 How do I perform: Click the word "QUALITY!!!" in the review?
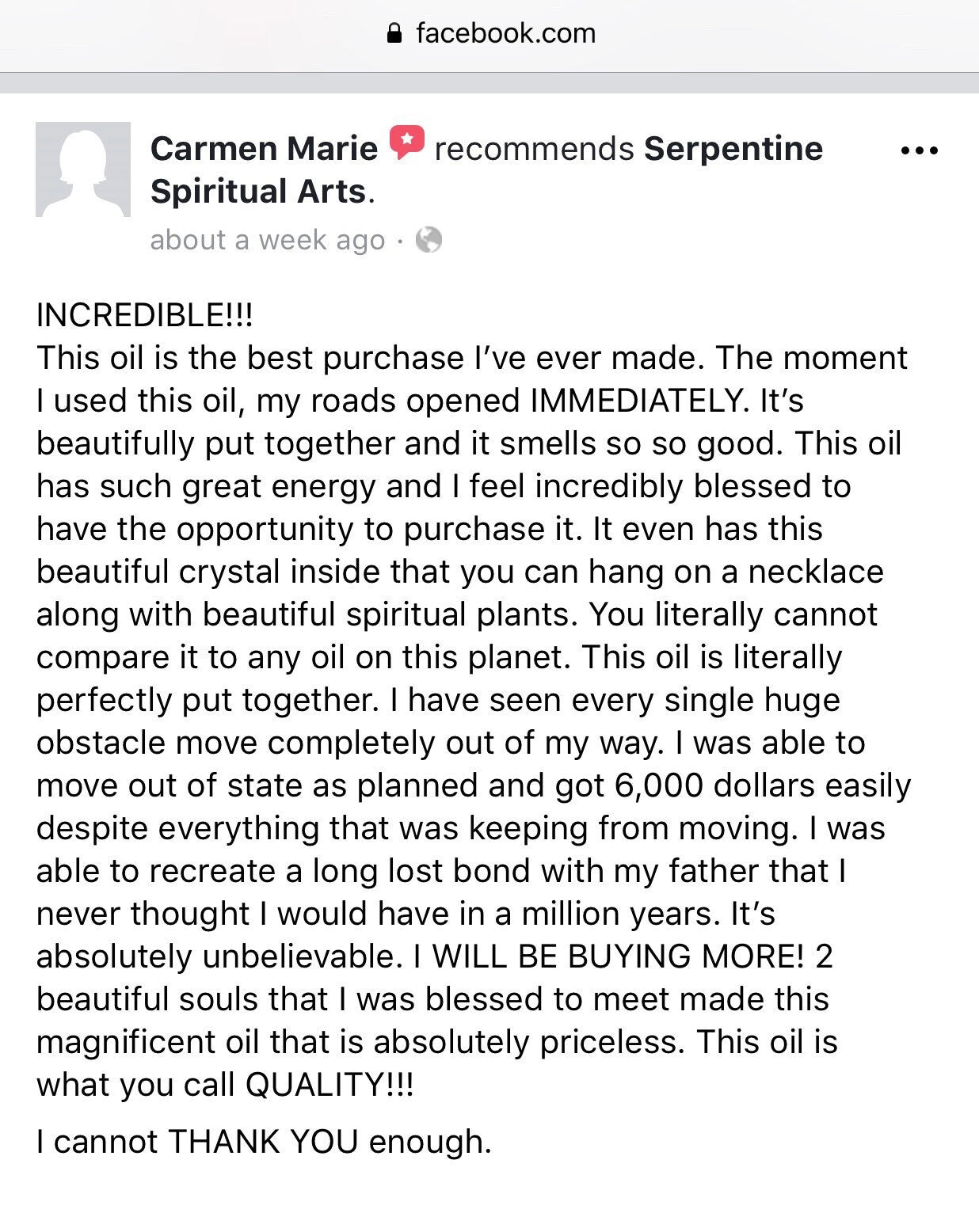pyautogui.click(x=330, y=1085)
